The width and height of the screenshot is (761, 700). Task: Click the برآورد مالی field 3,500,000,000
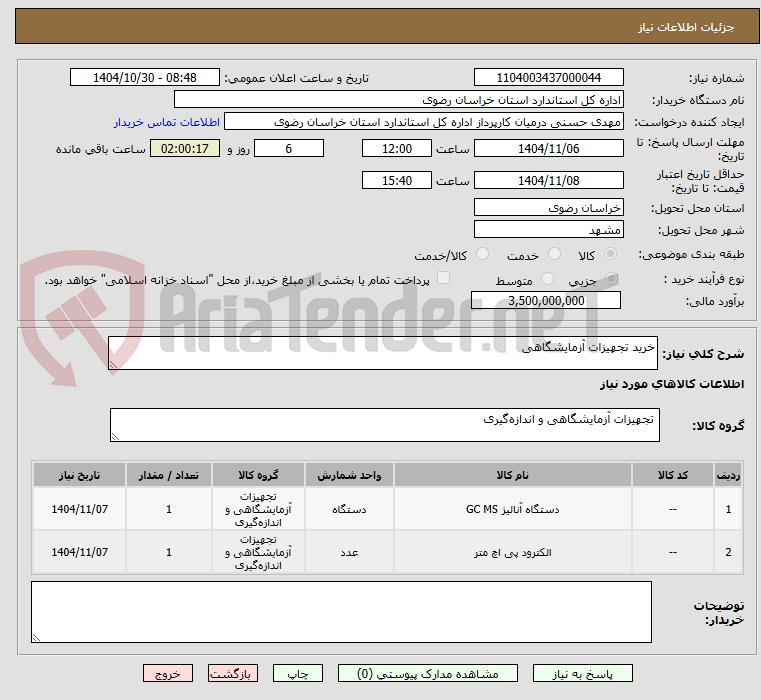click(546, 300)
